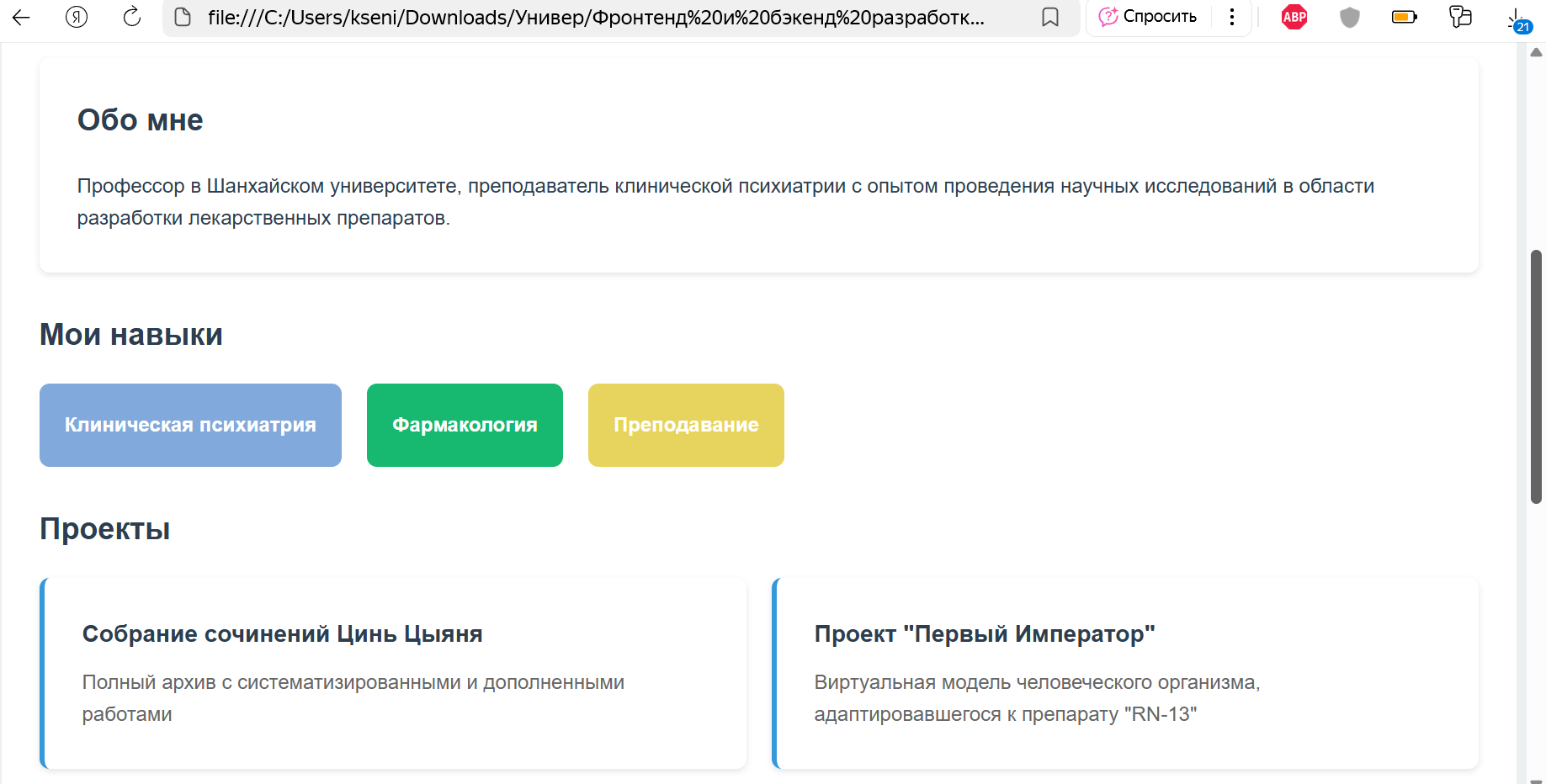Select the Клиническая психиатрия skill badge

(190, 425)
